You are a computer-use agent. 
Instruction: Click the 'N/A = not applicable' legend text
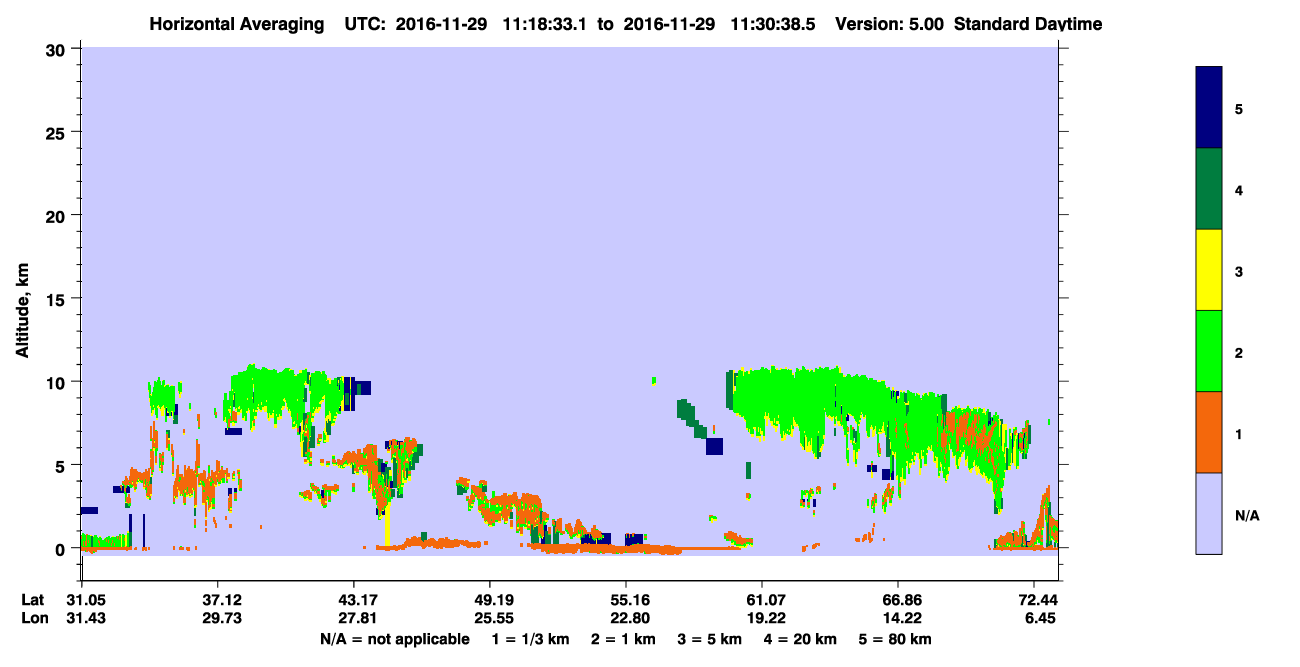[394, 639]
